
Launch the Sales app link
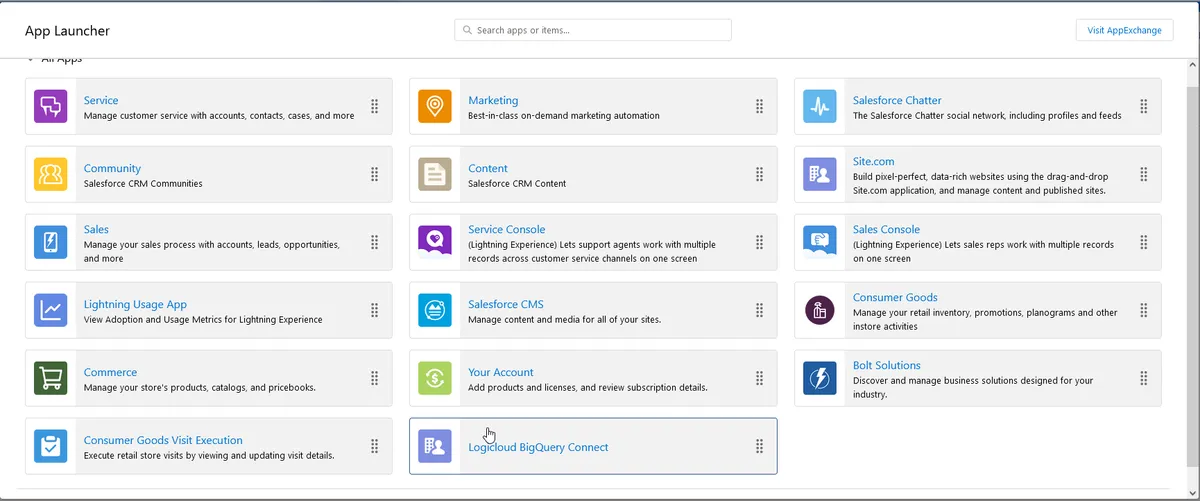click(96, 229)
